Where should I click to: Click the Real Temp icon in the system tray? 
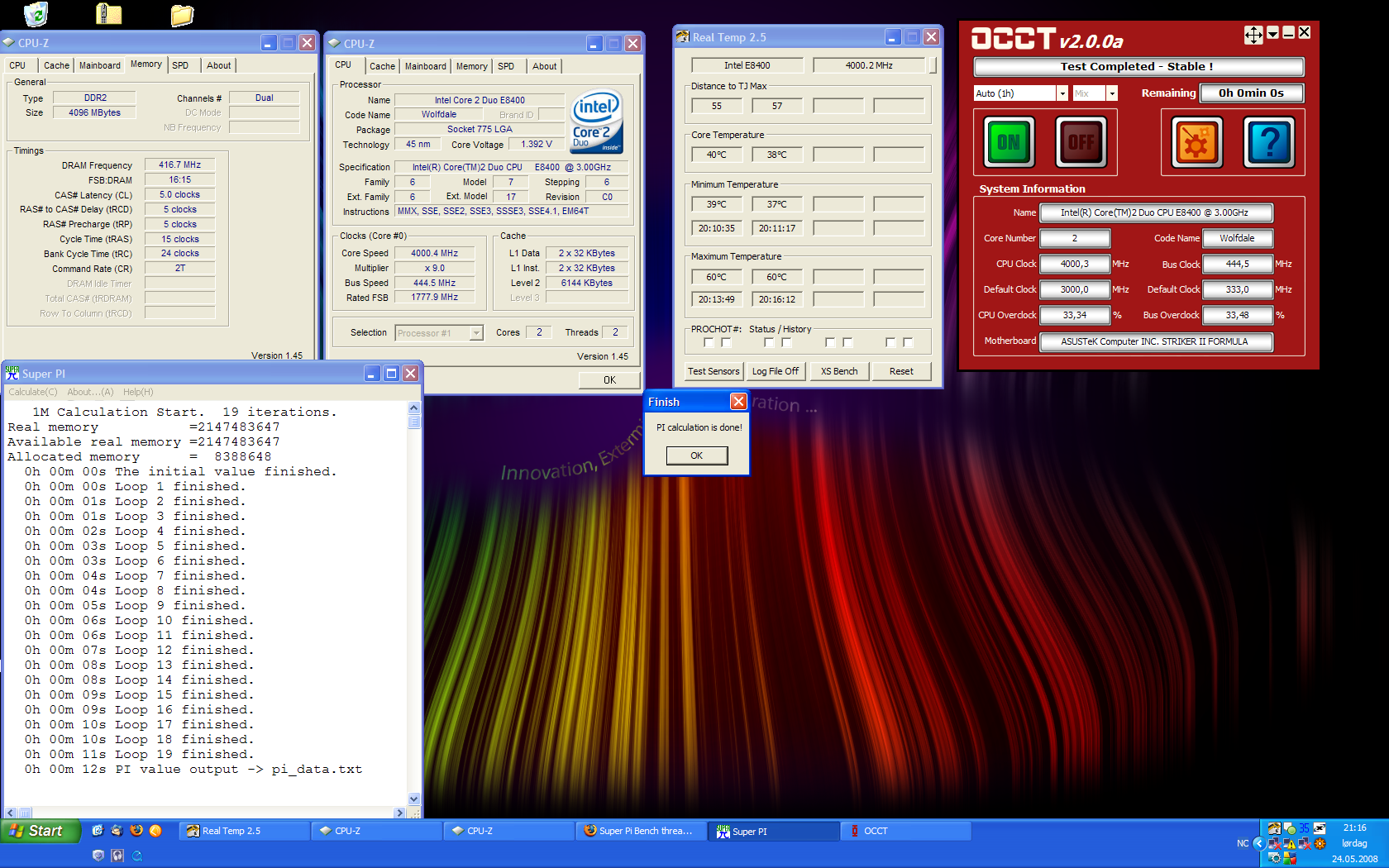pyautogui.click(x=1274, y=828)
